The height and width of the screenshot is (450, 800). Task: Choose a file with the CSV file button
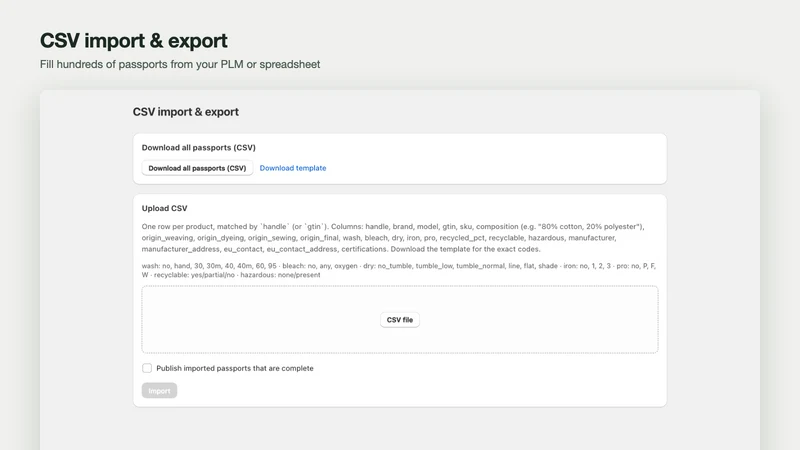[399, 320]
